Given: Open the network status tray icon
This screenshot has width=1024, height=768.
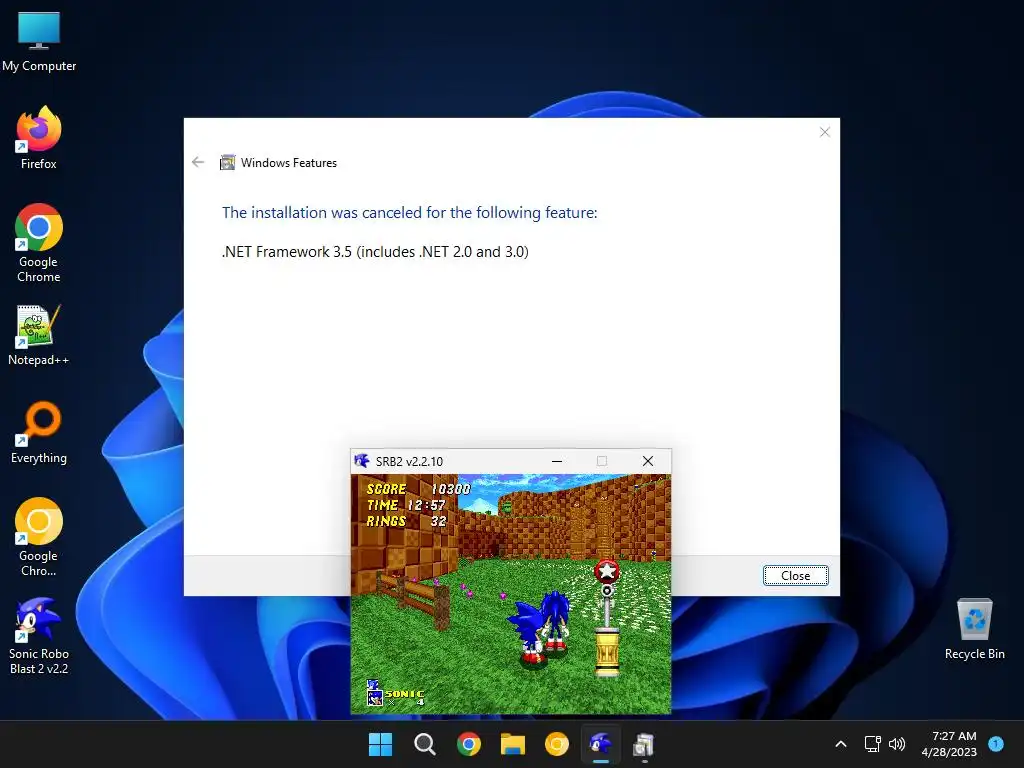Looking at the screenshot, I should 872,744.
